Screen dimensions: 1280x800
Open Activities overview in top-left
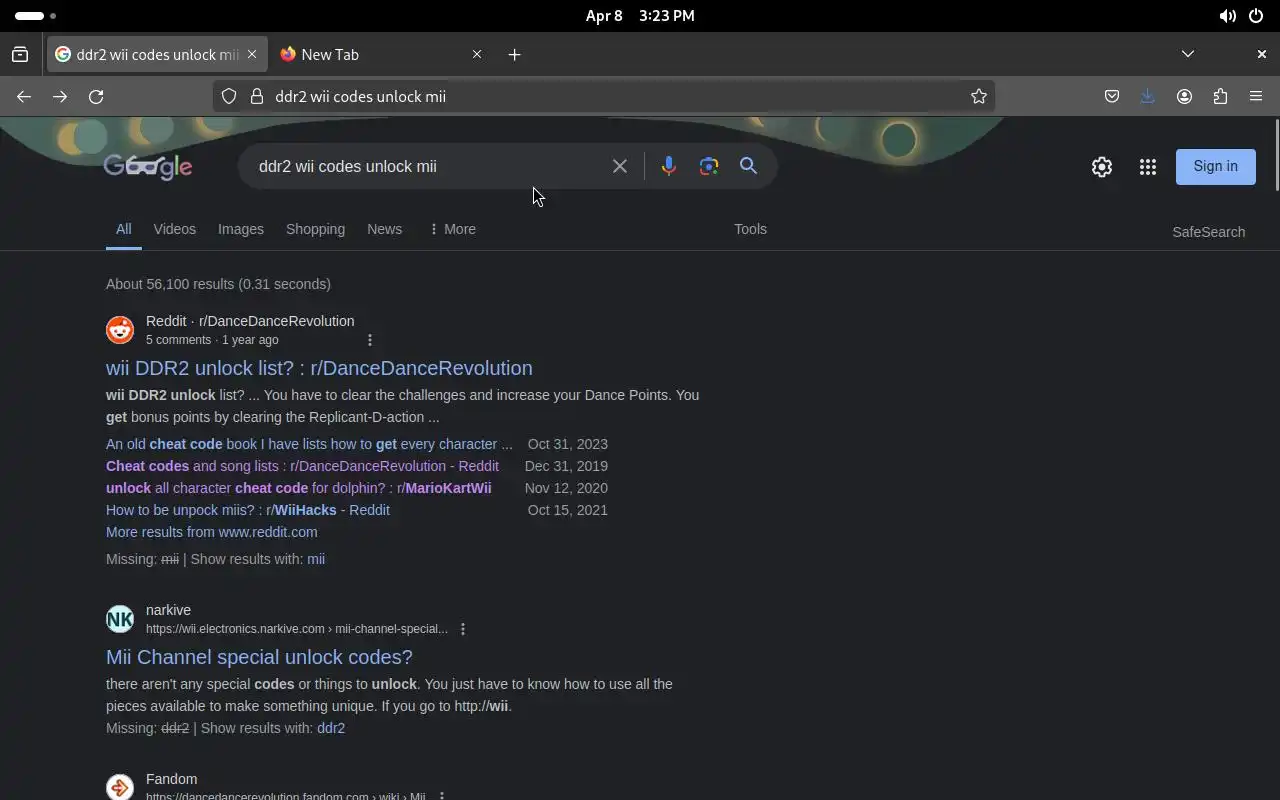pyautogui.click(x=36, y=16)
